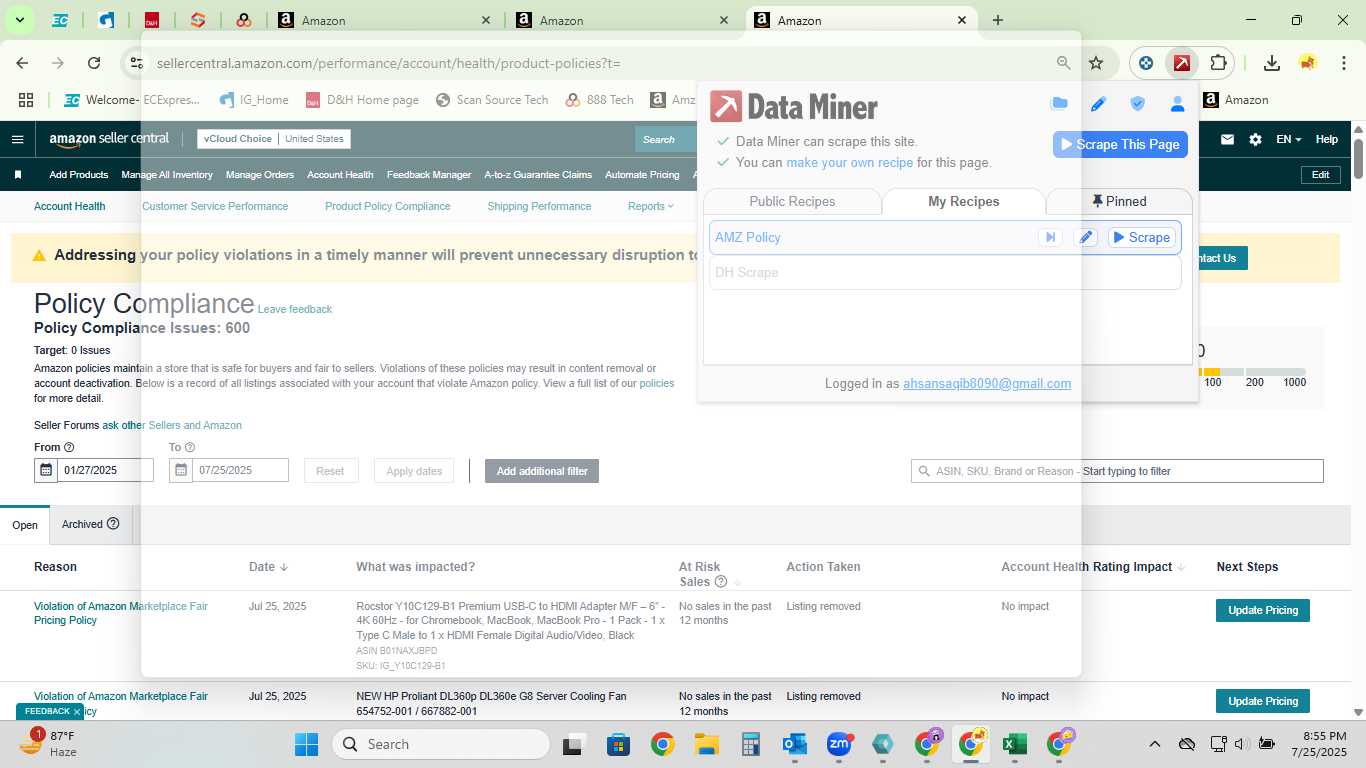Click Update Pricing for HP Proliant fan row
Viewport: 1366px width, 768px height.
1262,701
